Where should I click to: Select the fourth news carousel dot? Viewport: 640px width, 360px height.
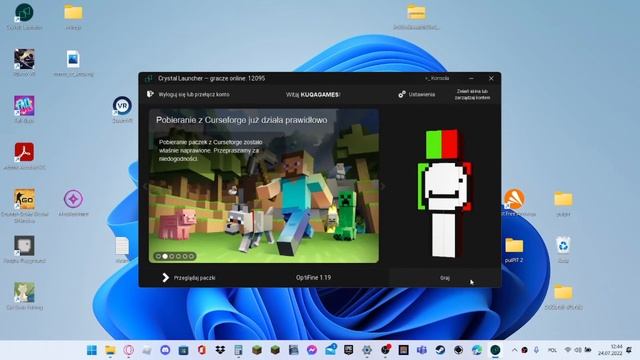pos(178,256)
